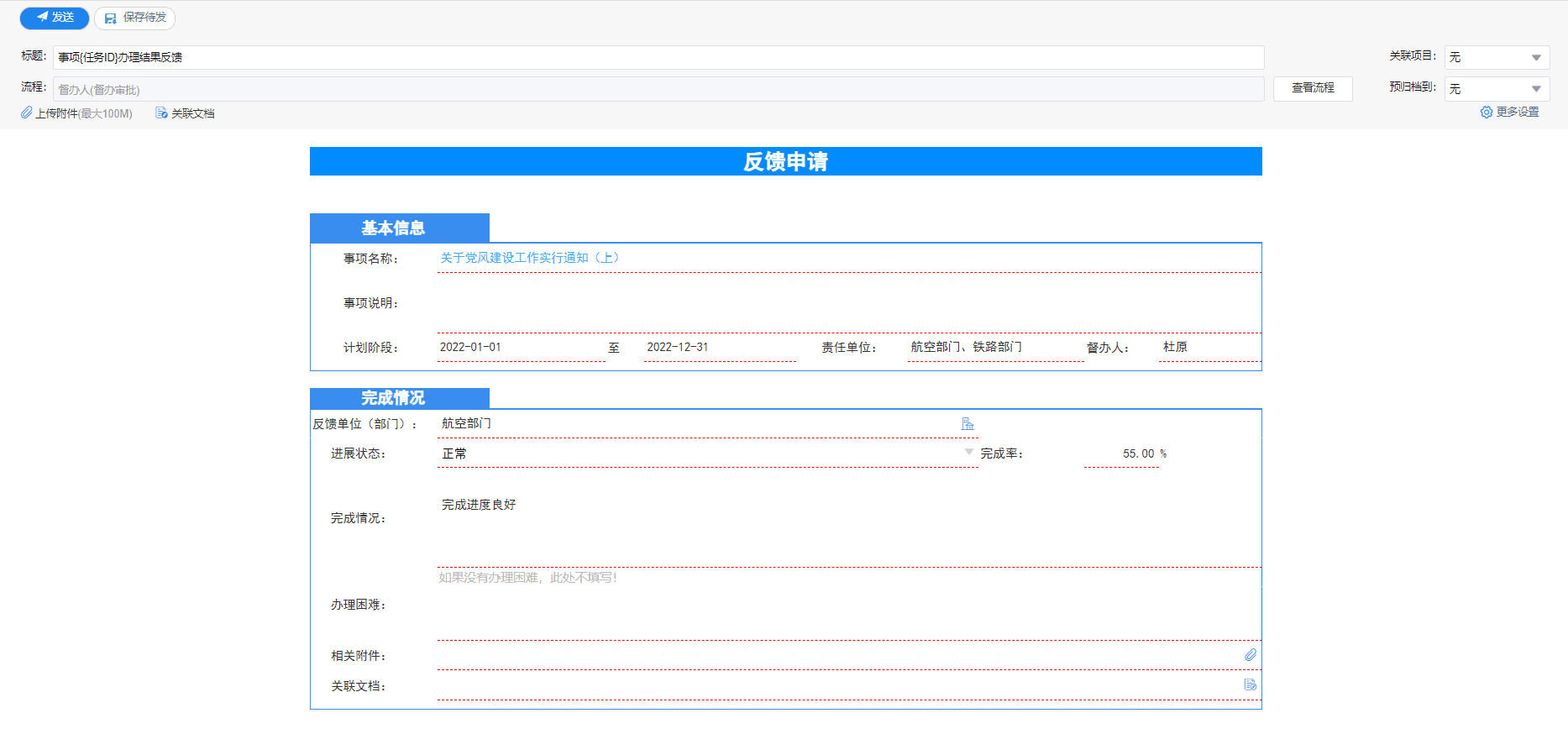Click the 完成情况 text area with 完成进度良好
The height and width of the screenshot is (755, 1568).
[x=849, y=519]
